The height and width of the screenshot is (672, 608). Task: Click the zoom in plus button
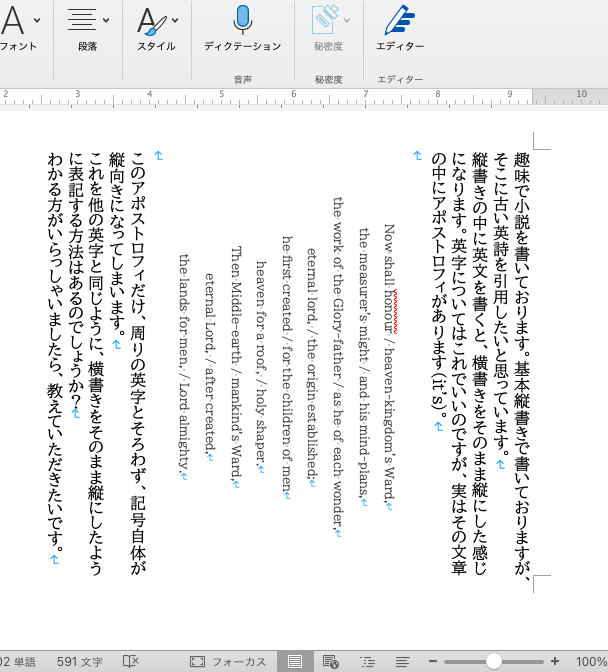point(555,661)
